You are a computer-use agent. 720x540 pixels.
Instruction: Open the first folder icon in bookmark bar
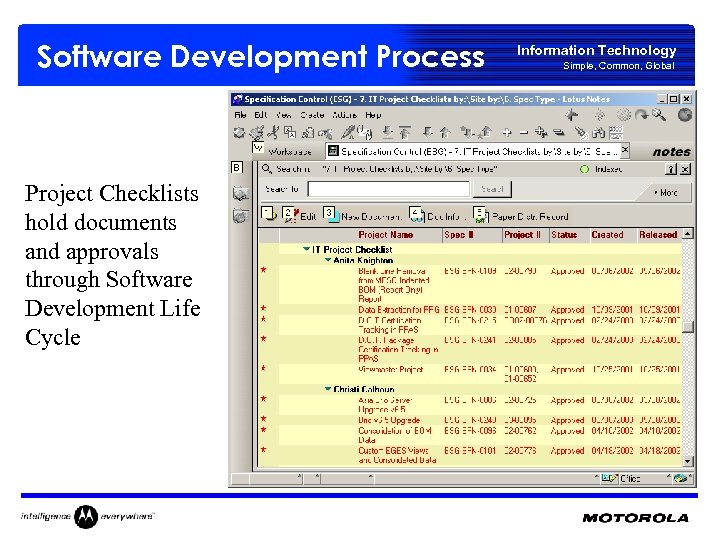tap(241, 193)
